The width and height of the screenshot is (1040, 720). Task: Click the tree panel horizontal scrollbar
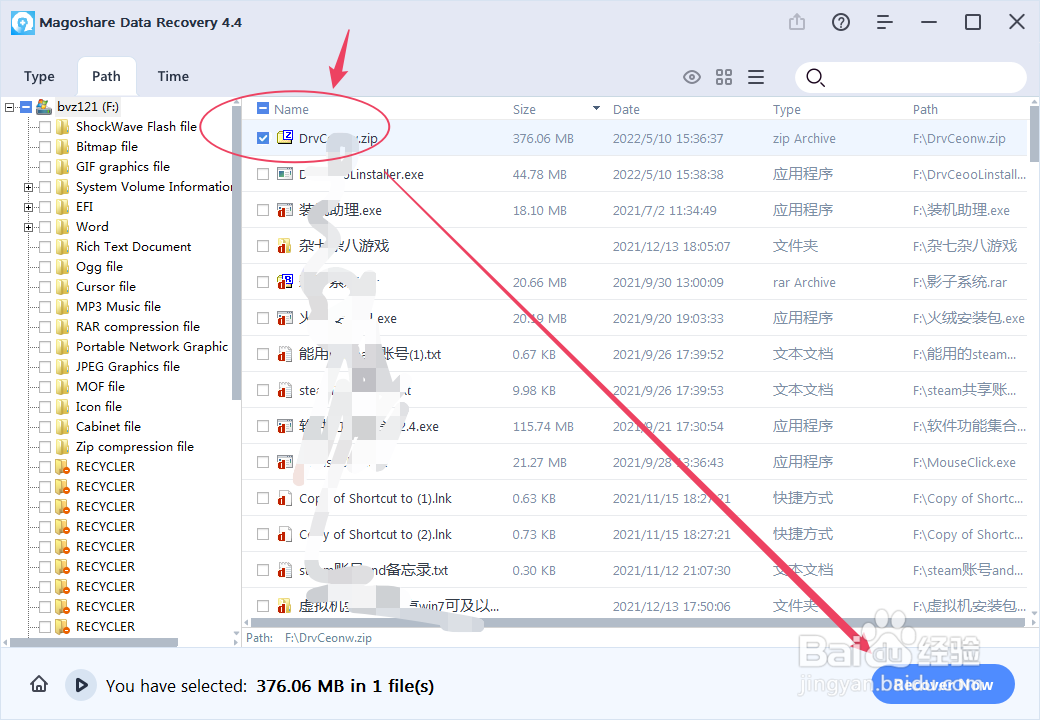pos(94,642)
